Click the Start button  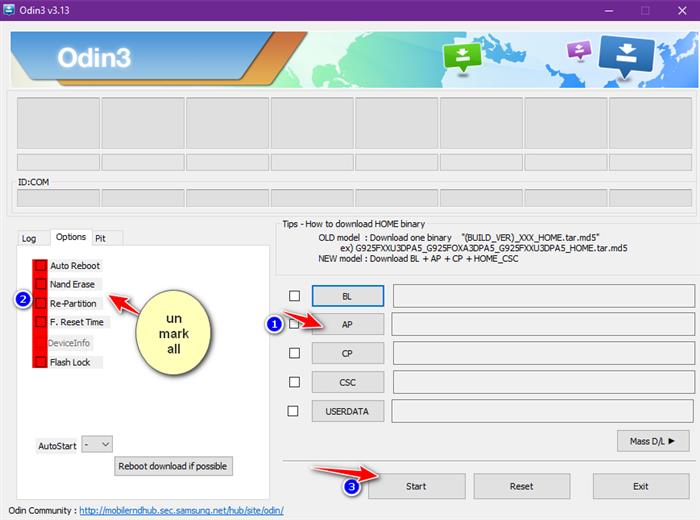[x=416, y=486]
